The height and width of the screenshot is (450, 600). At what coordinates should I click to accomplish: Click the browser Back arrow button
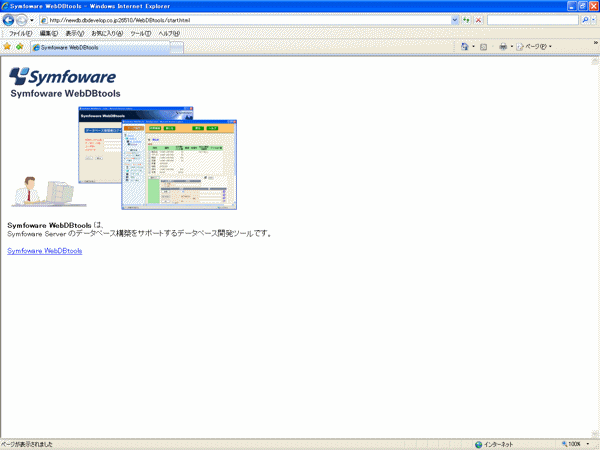pos(9,20)
